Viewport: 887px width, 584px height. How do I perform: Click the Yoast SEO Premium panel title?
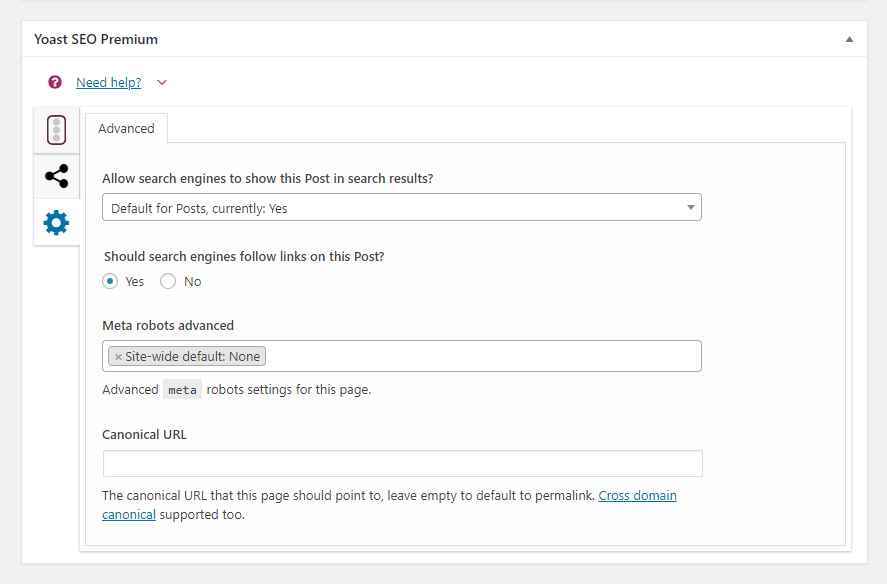(x=96, y=39)
